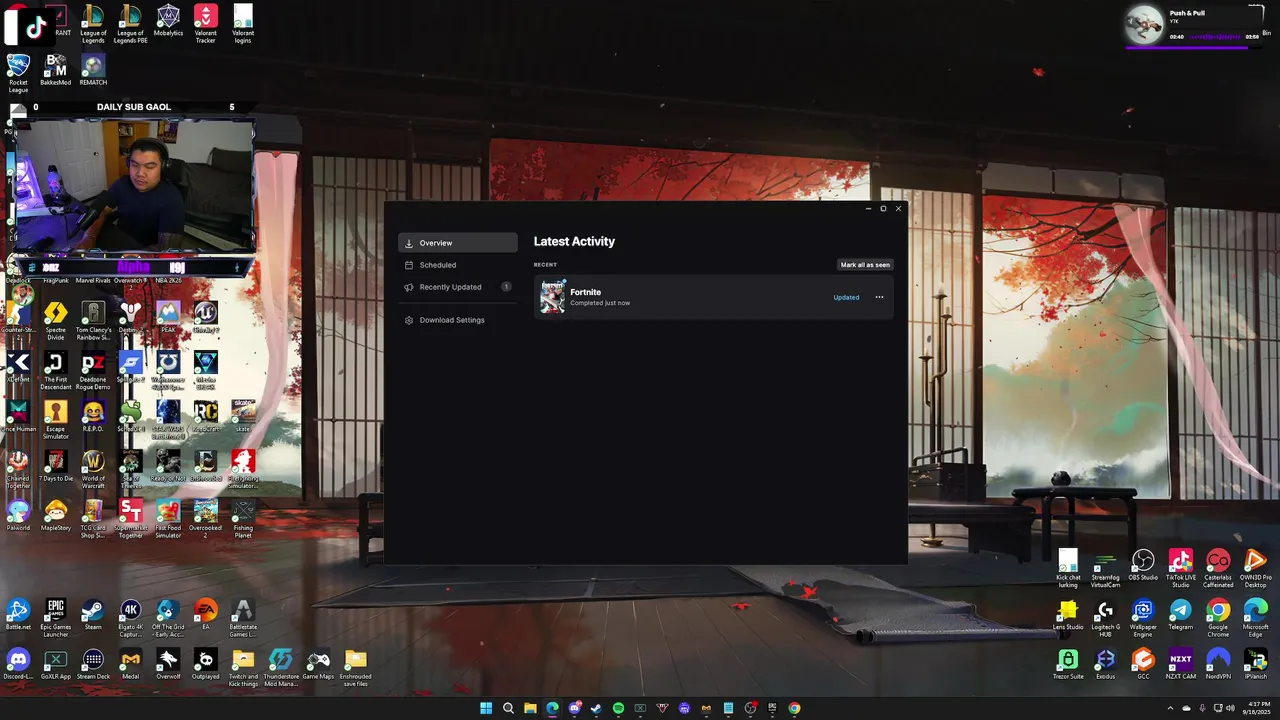Image resolution: width=1280 pixels, height=720 pixels.
Task: Select R.E.P.O. desktop icon
Action: [93, 416]
